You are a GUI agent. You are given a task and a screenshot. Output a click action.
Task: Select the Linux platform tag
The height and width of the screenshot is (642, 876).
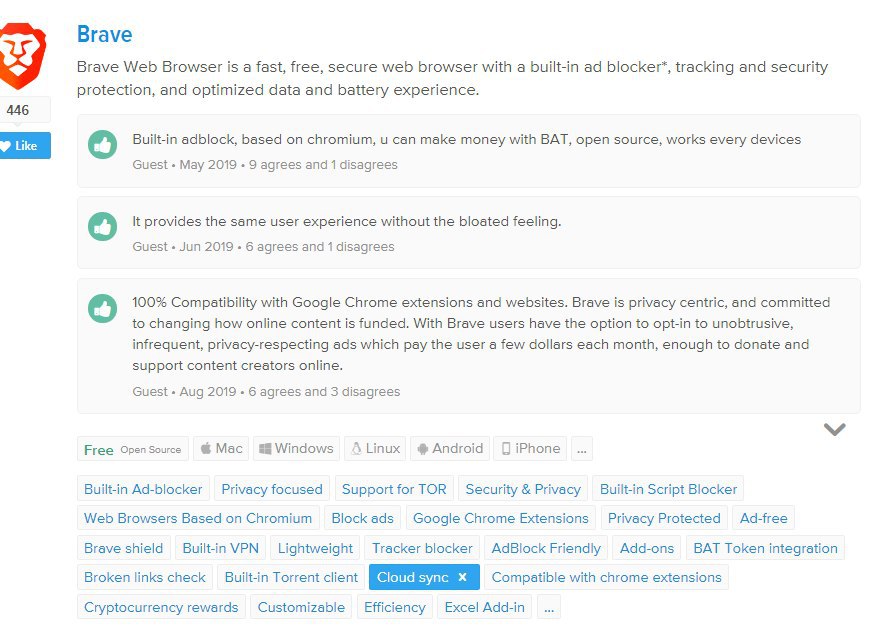click(x=375, y=449)
